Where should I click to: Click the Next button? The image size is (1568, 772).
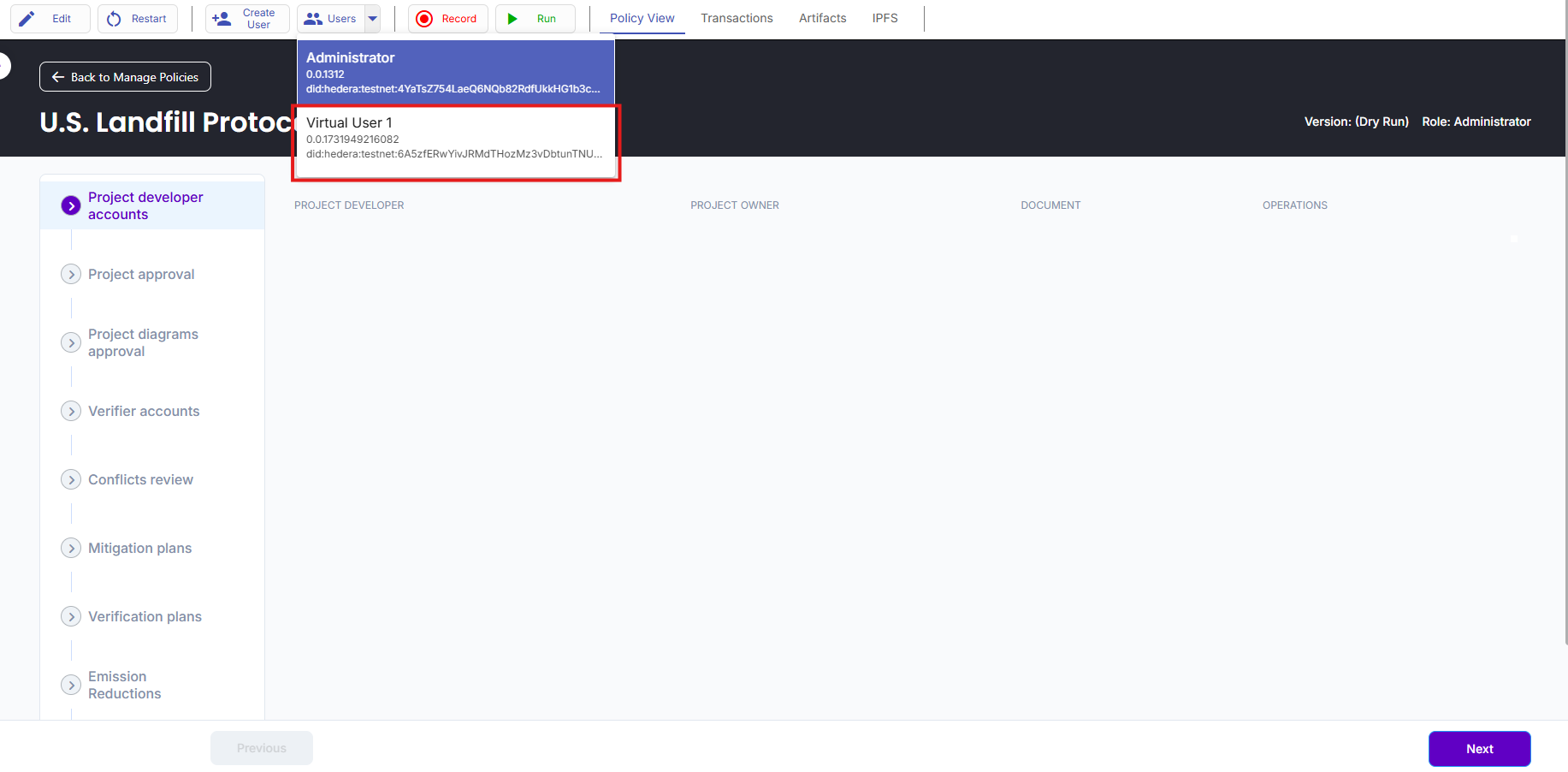1479,749
